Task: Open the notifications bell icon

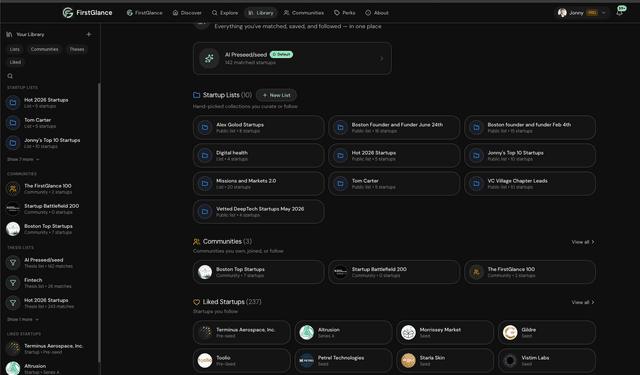Action: pyautogui.click(x=619, y=13)
